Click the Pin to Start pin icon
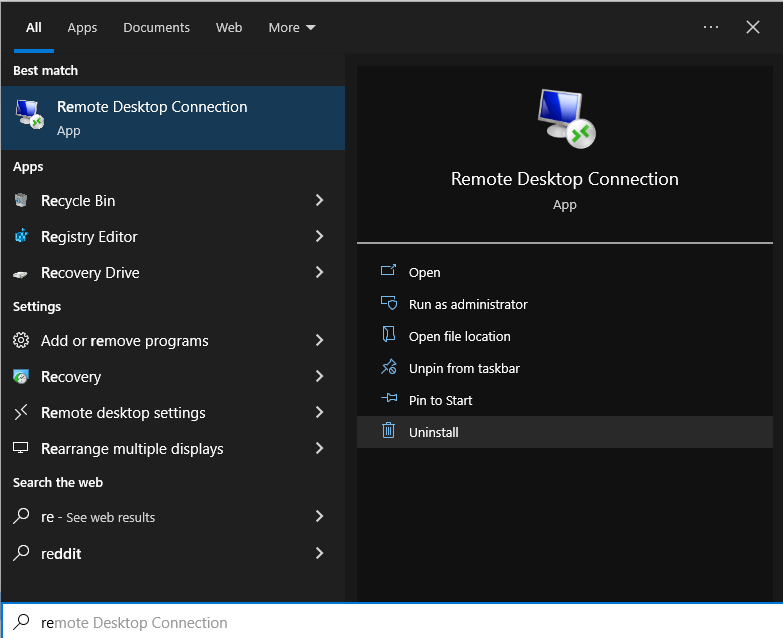 [x=389, y=398]
